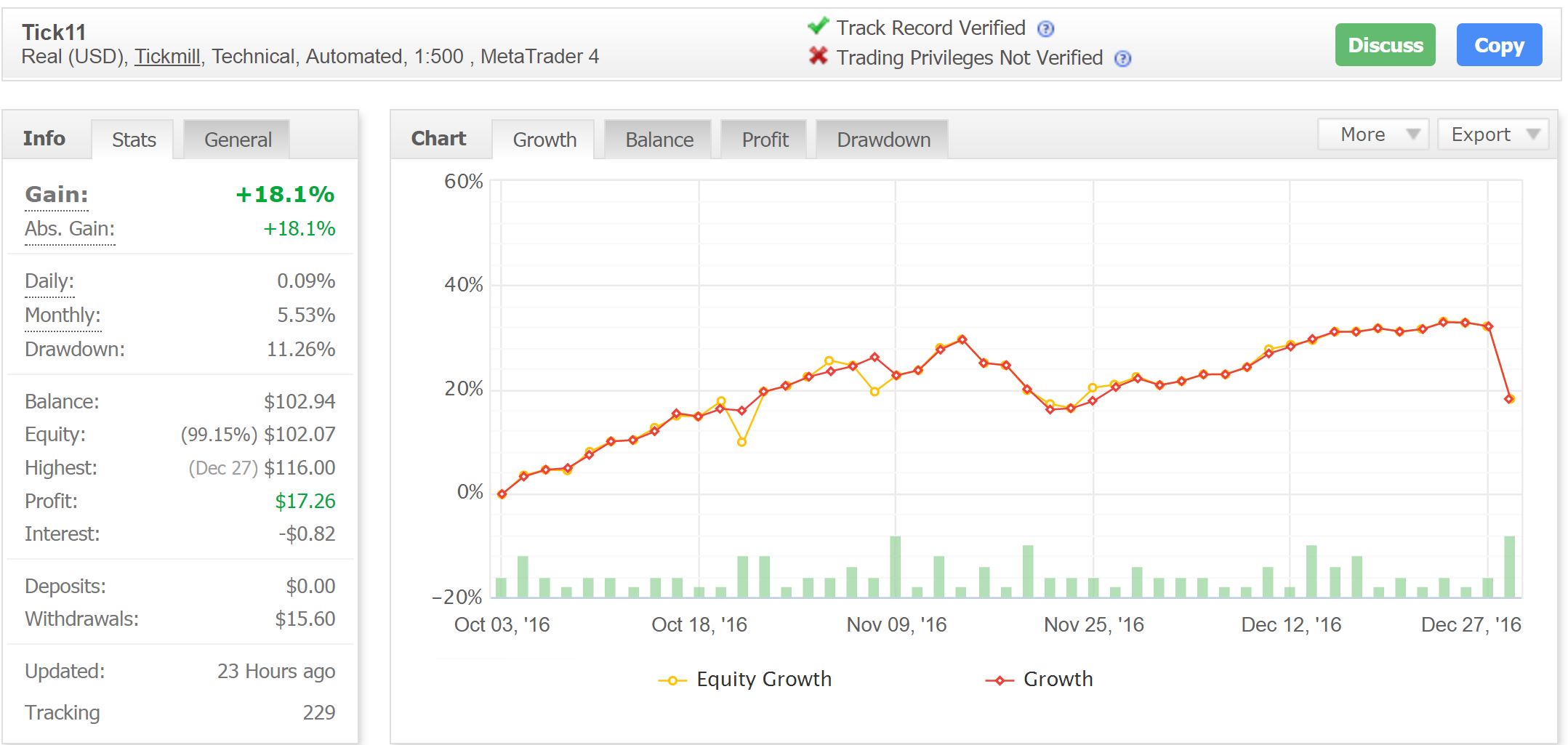Click the green Discuss button
The height and width of the screenshot is (745, 1568).
point(1386,45)
